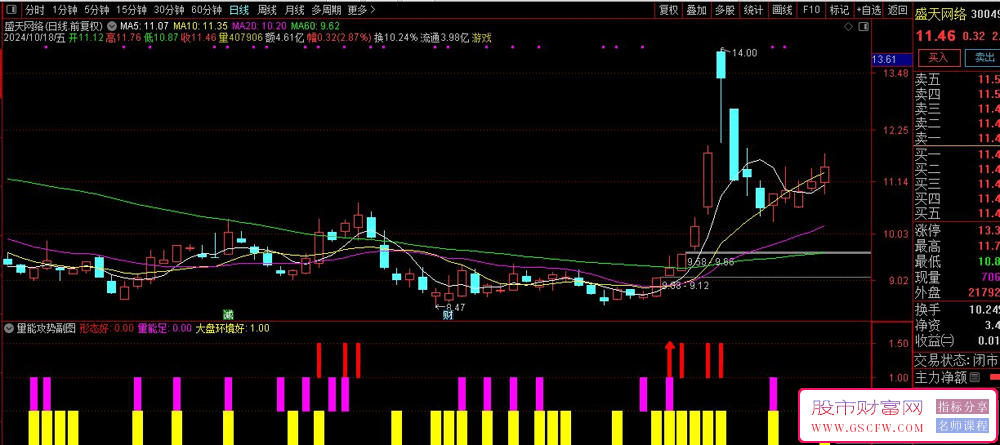The image size is (1000, 445).
Task: Click the 叠加 overlay button
Action: [696, 10]
